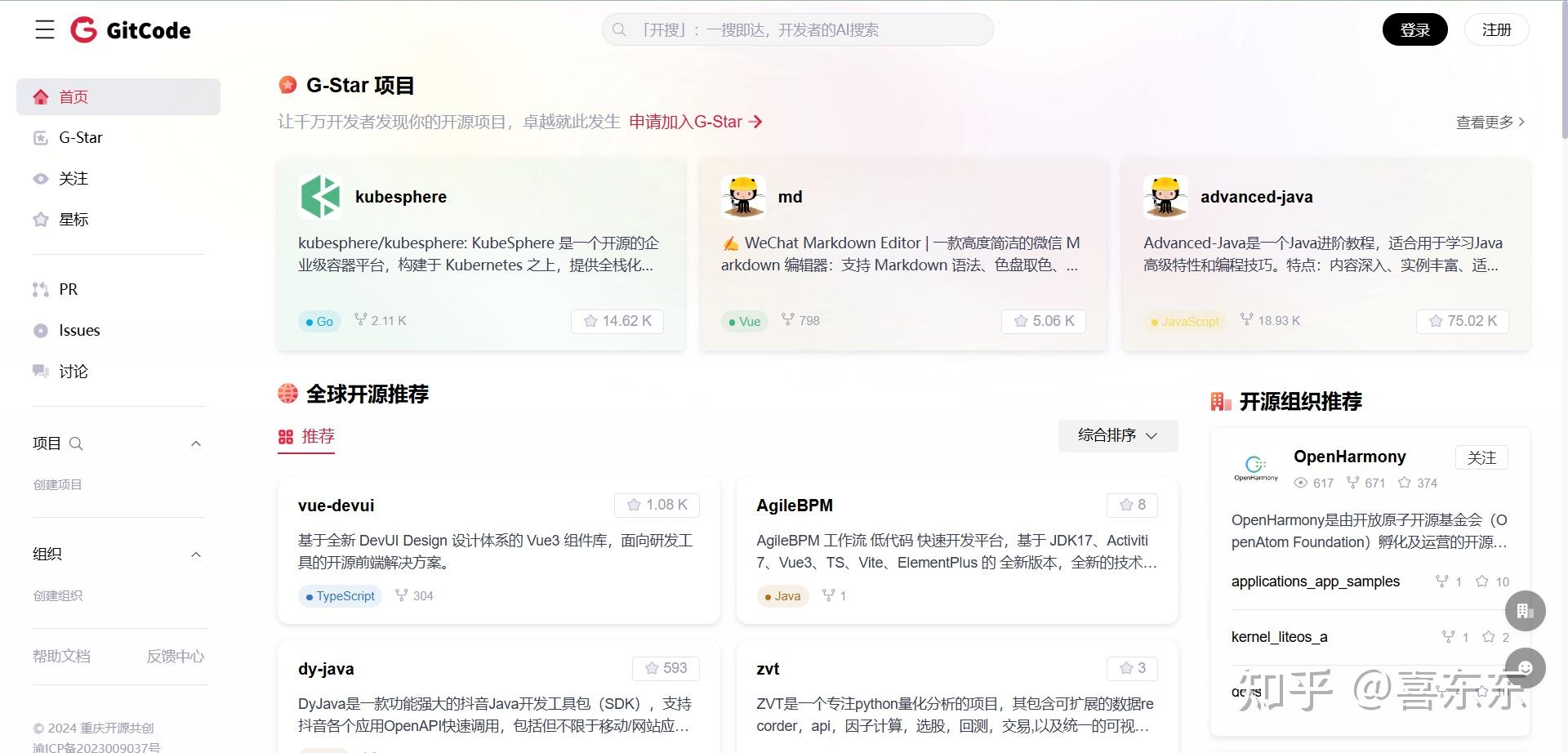Select 首页 in the sidebar
The width and height of the screenshot is (1568, 753).
click(x=118, y=97)
